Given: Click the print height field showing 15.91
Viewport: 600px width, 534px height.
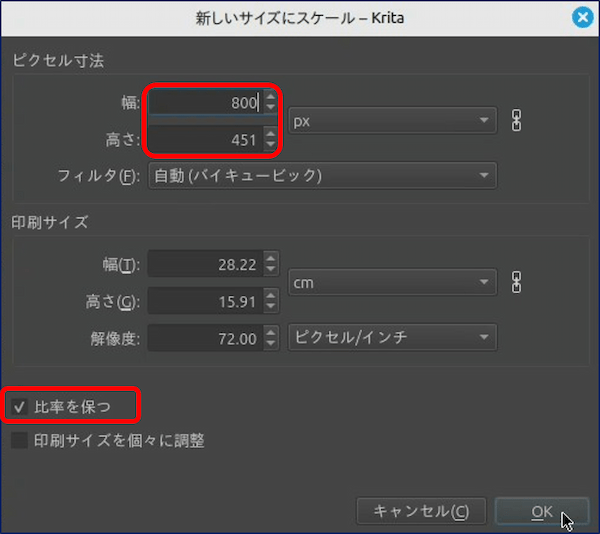Looking at the screenshot, I should point(205,301).
